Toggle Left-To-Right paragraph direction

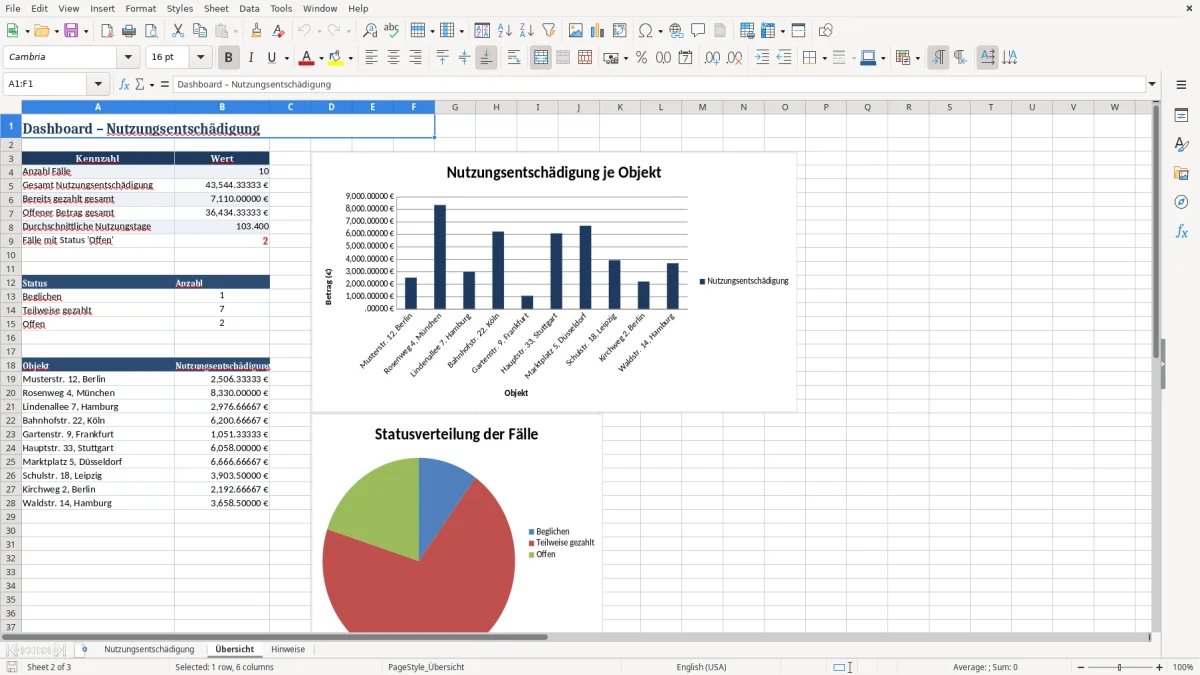click(938, 58)
